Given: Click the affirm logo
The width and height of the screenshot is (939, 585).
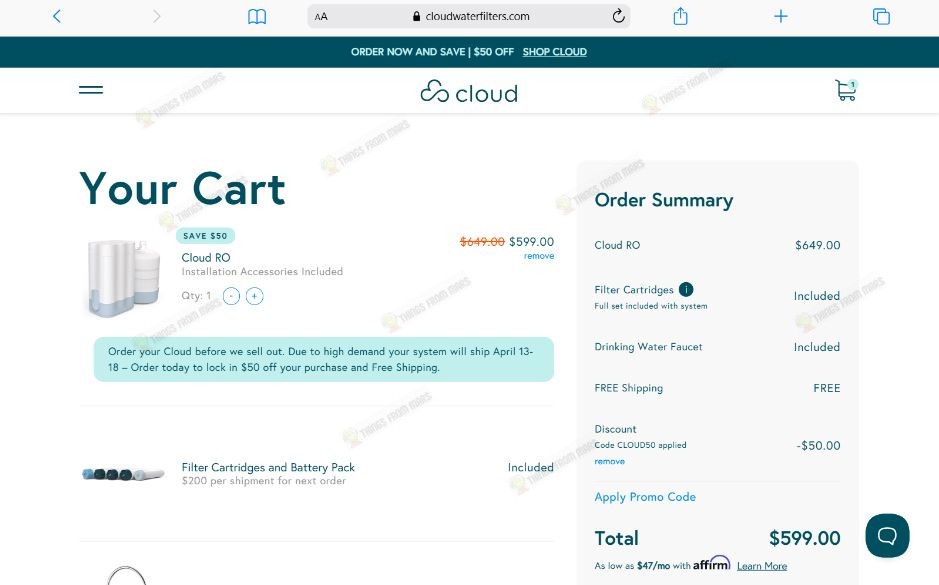Looking at the screenshot, I should point(711,563).
